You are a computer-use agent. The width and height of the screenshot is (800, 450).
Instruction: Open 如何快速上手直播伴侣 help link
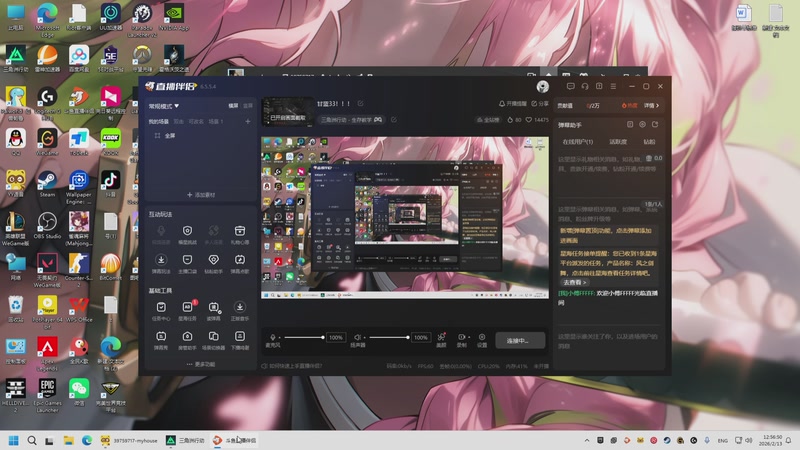(x=292, y=366)
